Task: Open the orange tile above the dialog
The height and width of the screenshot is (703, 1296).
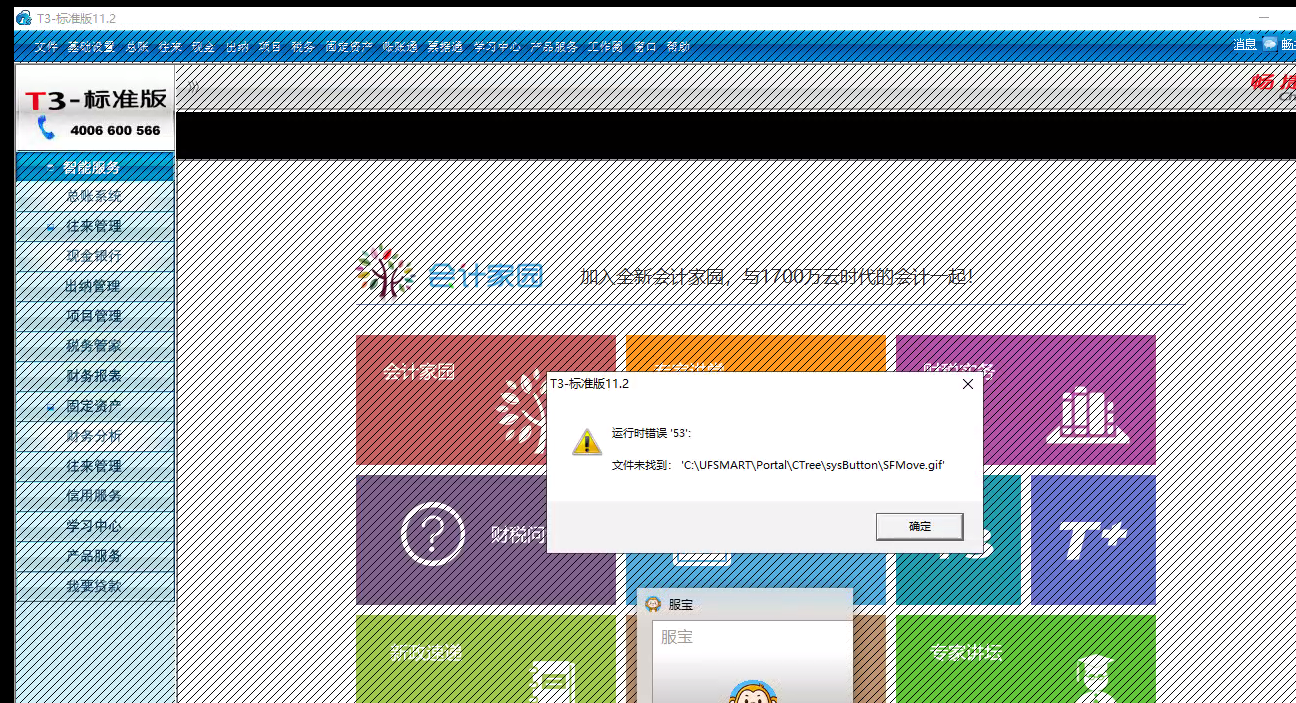Action: point(755,353)
